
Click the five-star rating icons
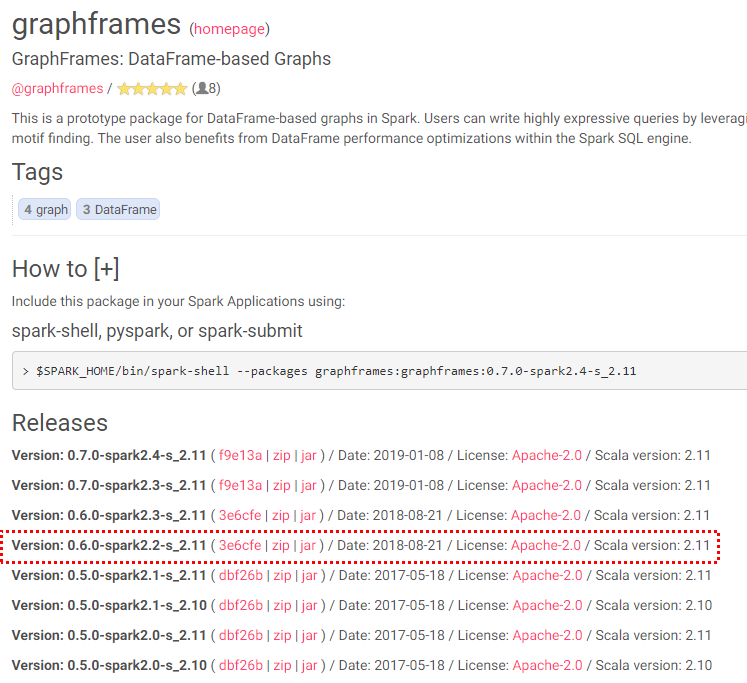[152, 89]
